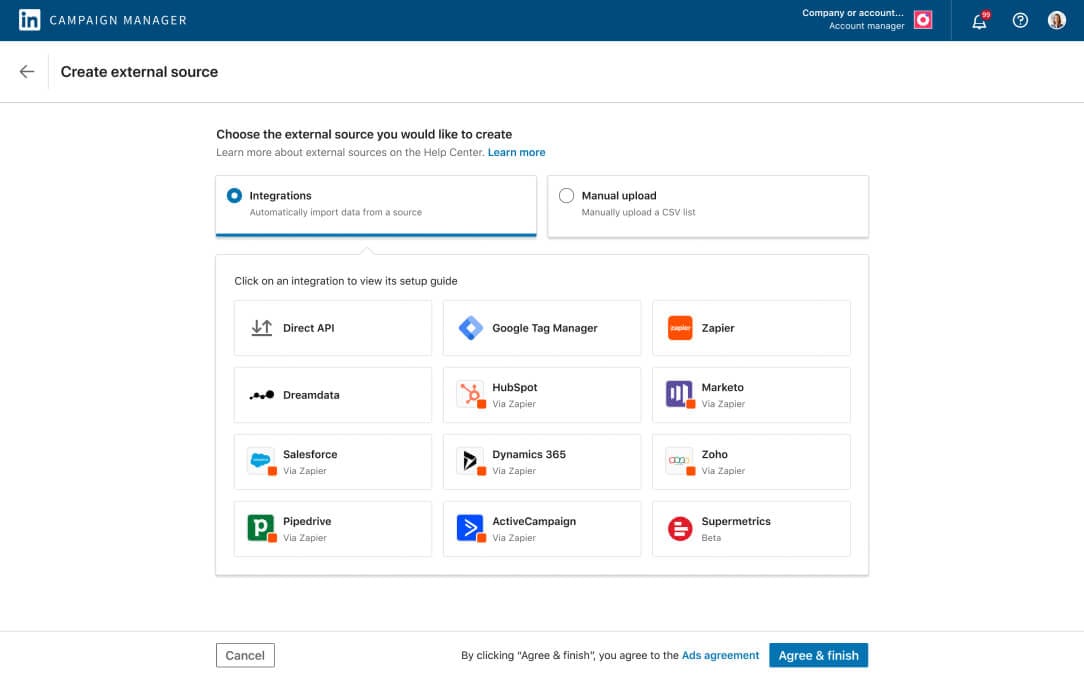
Task: Click the red Supermetrics logo icon
Action: click(680, 529)
